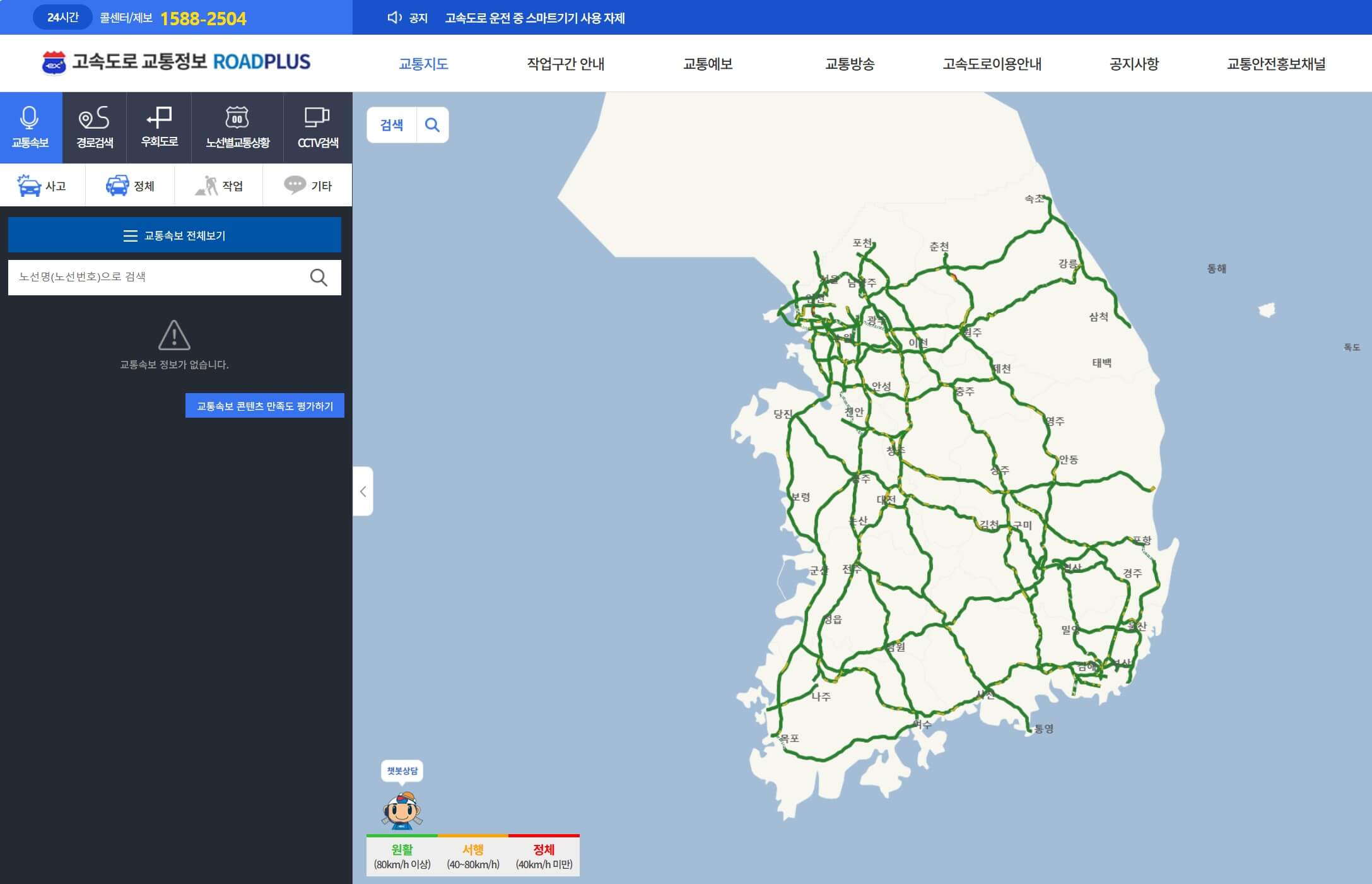Toggle the 기타 other filter
The height and width of the screenshot is (884, 1372).
point(307,186)
